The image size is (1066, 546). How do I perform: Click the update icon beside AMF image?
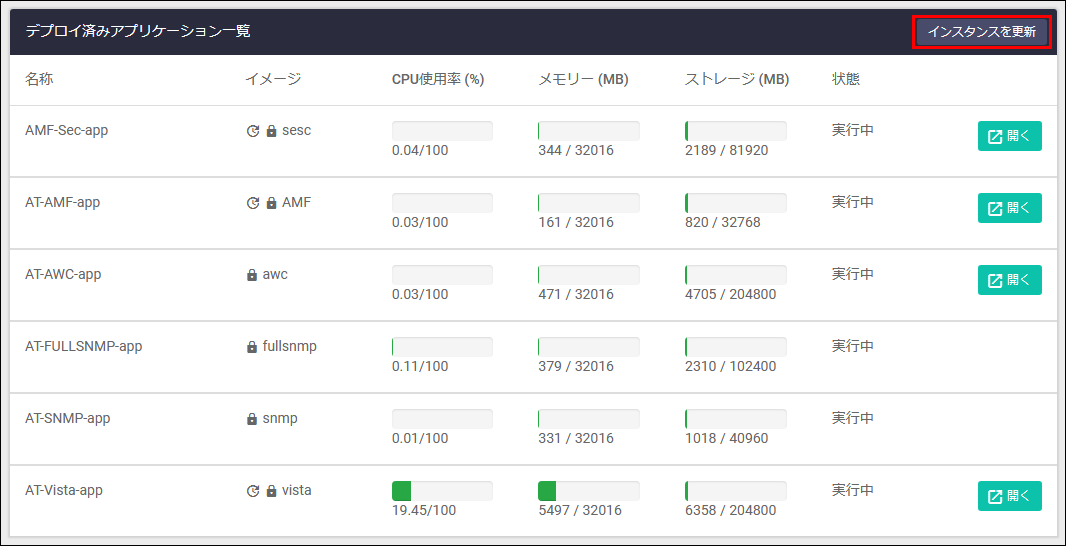click(x=253, y=203)
